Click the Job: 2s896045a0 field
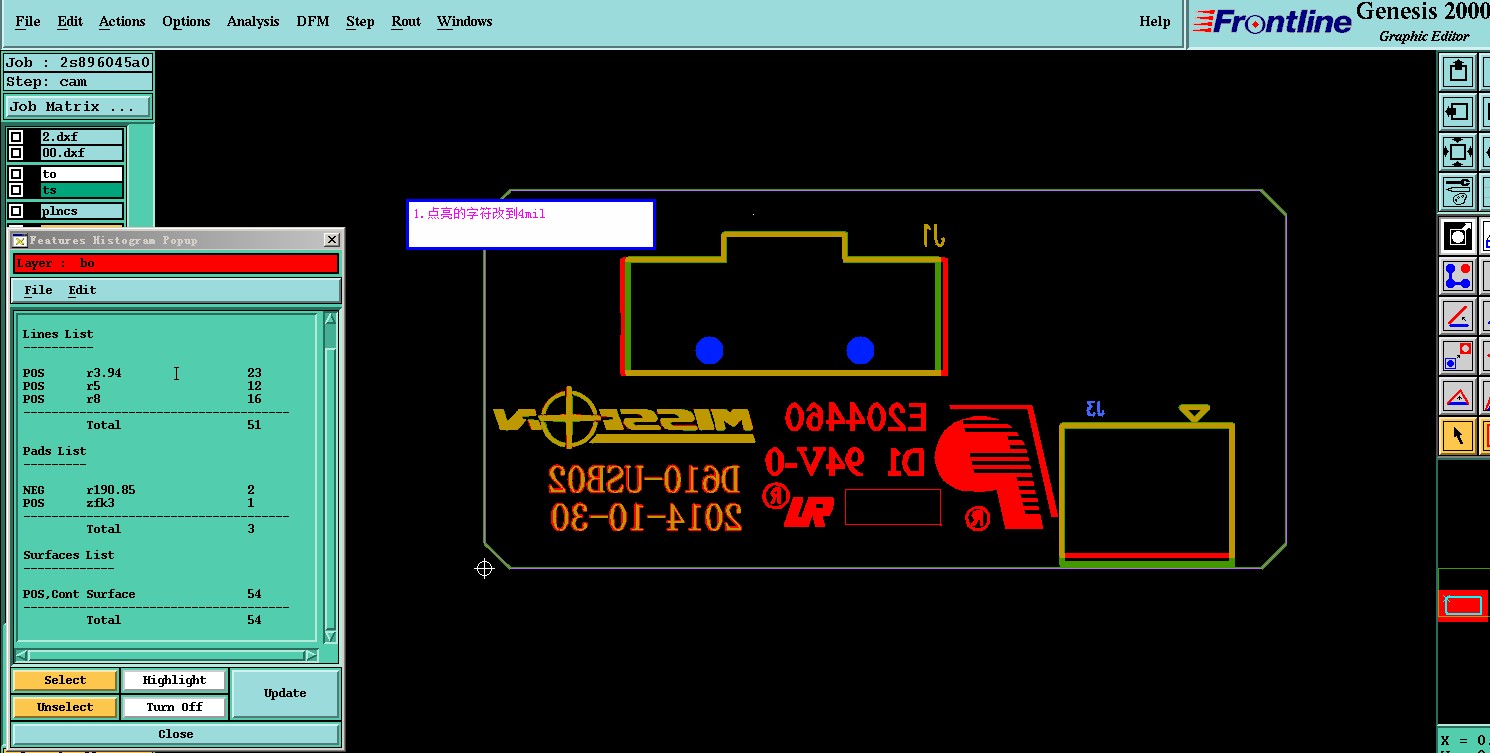Image resolution: width=1490 pixels, height=753 pixels. point(78,62)
